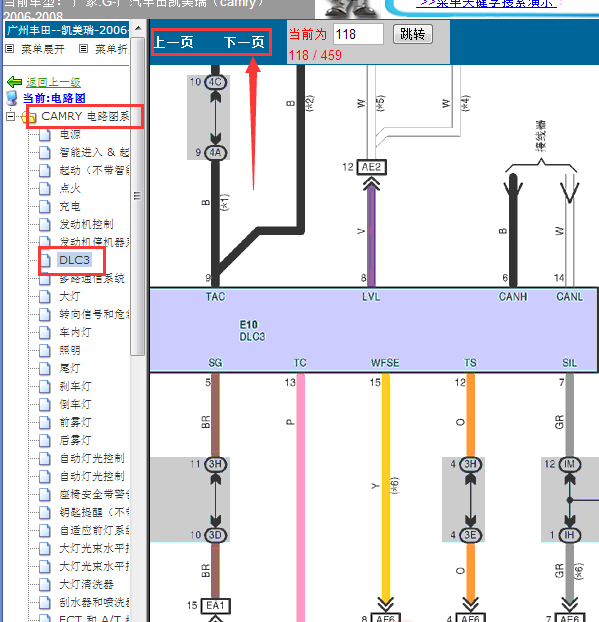Open 充电 tree item

pyautogui.click(x=70, y=206)
